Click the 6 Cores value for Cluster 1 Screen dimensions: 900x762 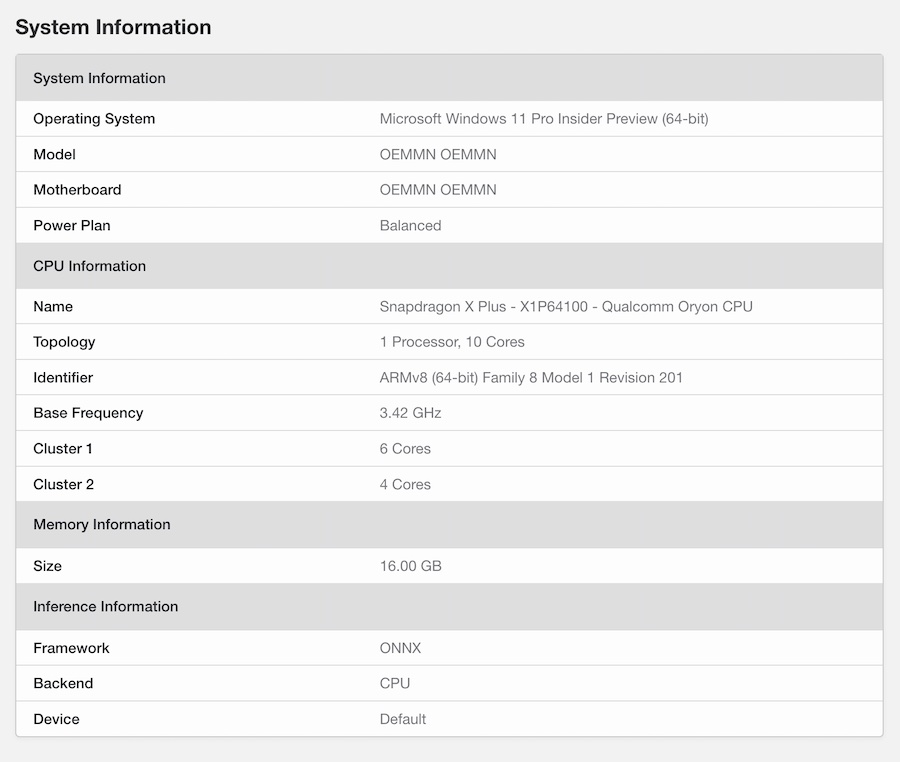click(x=405, y=449)
